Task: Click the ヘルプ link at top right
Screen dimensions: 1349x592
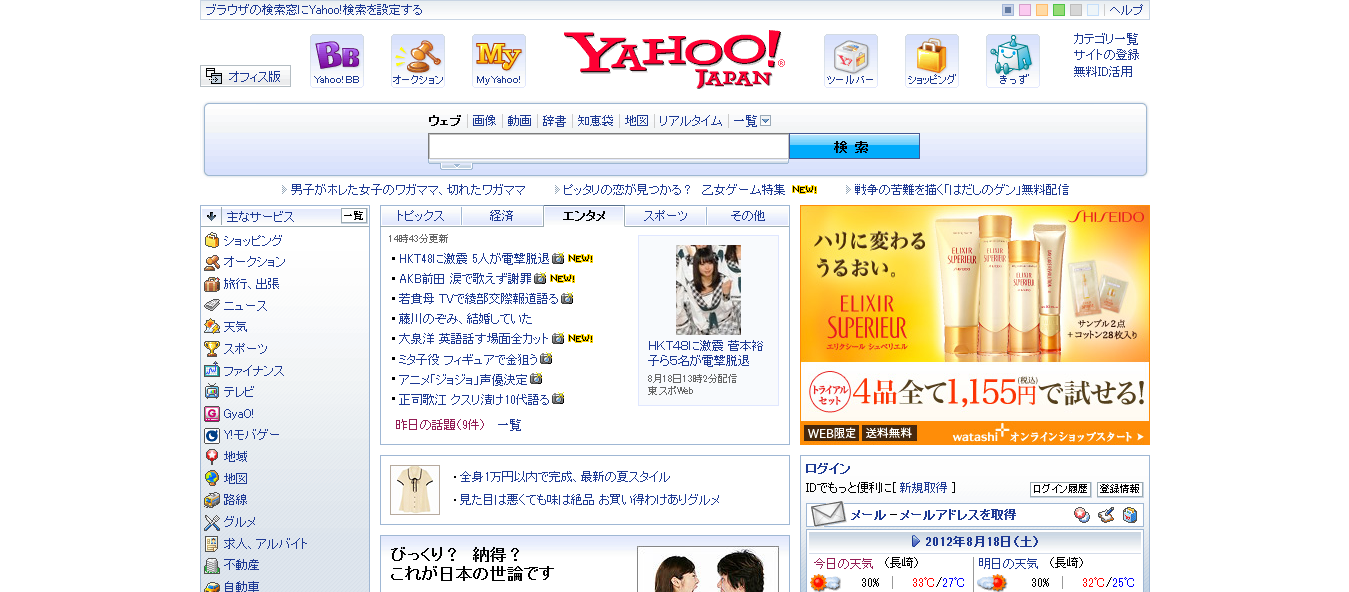Action: (1126, 10)
